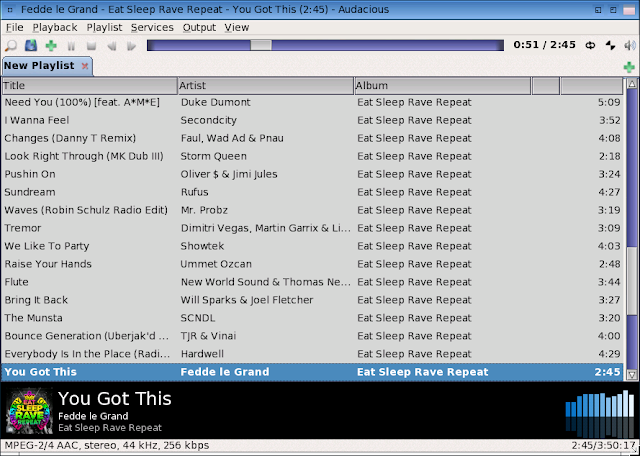The image size is (640, 456).
Task: Open the File menu
Action: tap(15, 27)
